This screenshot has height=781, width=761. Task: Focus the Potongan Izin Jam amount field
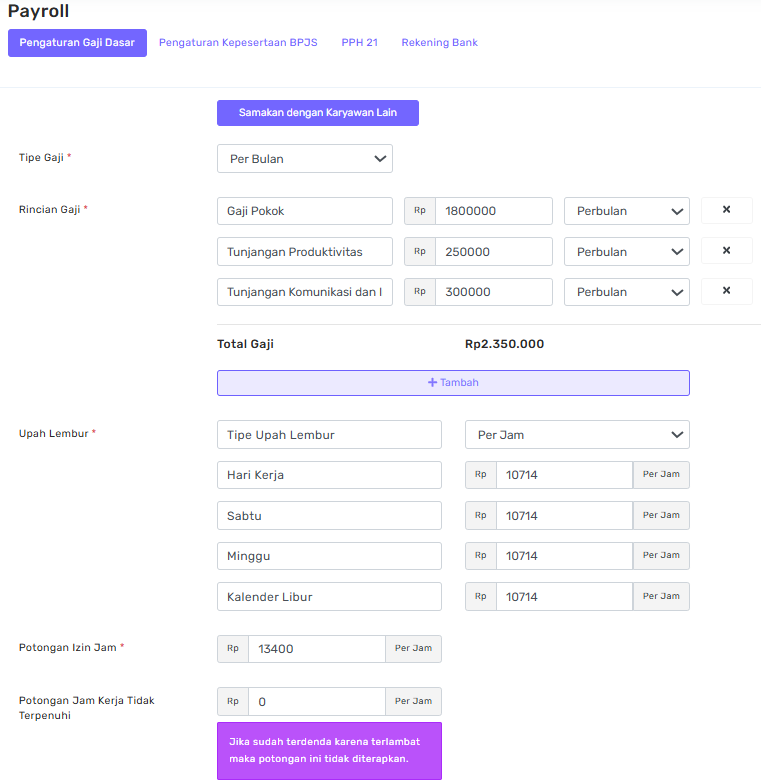pos(316,649)
